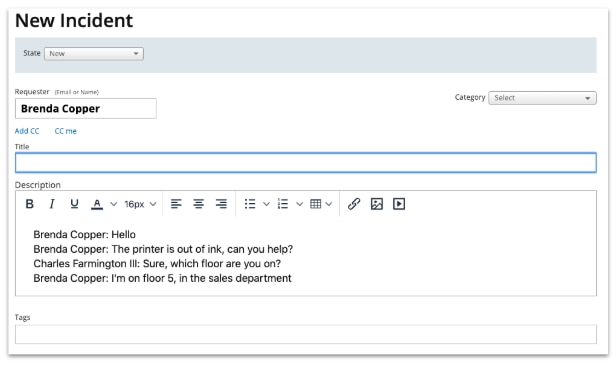
Task: Open the State dropdown
Action: (94, 53)
